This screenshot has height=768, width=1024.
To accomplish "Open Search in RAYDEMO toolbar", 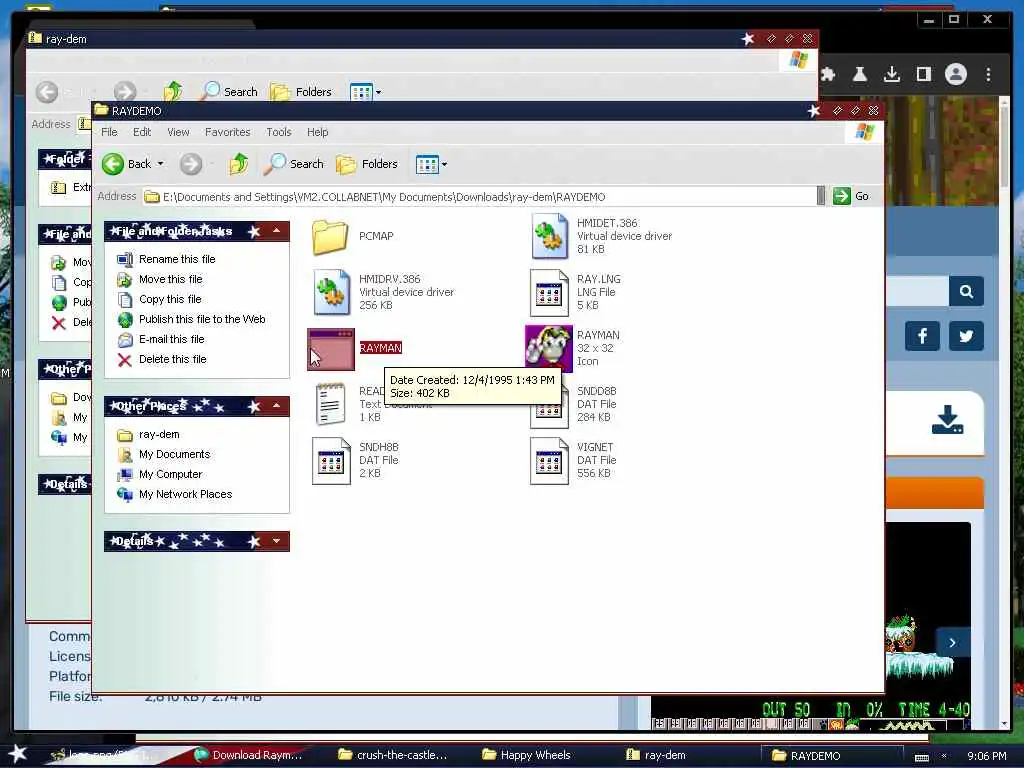I will point(294,164).
